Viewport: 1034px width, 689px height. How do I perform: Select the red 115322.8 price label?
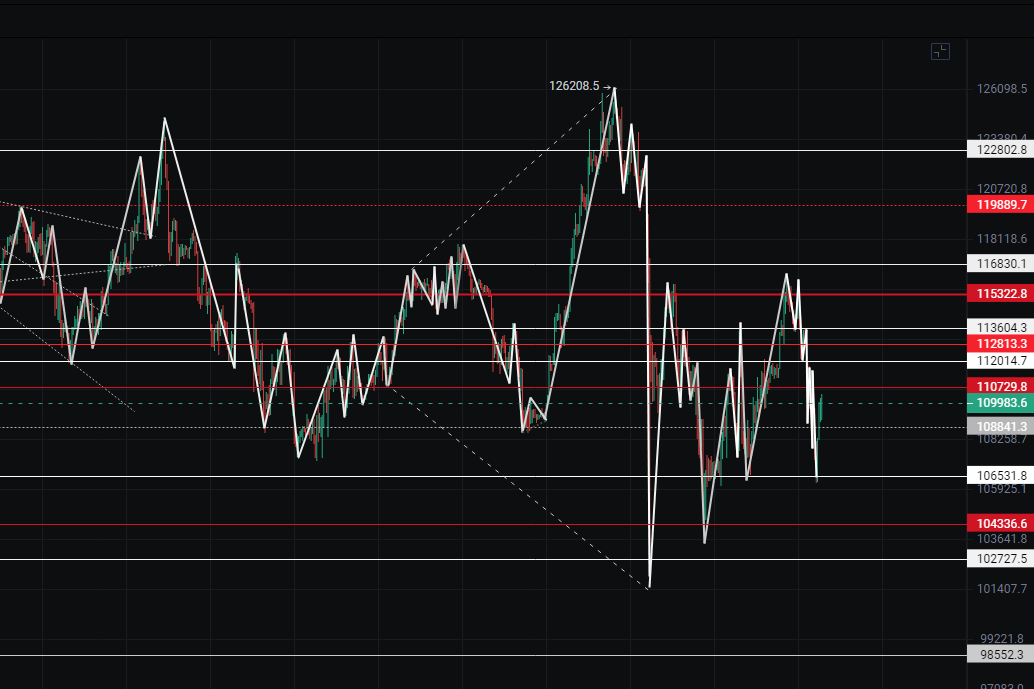(1000, 294)
